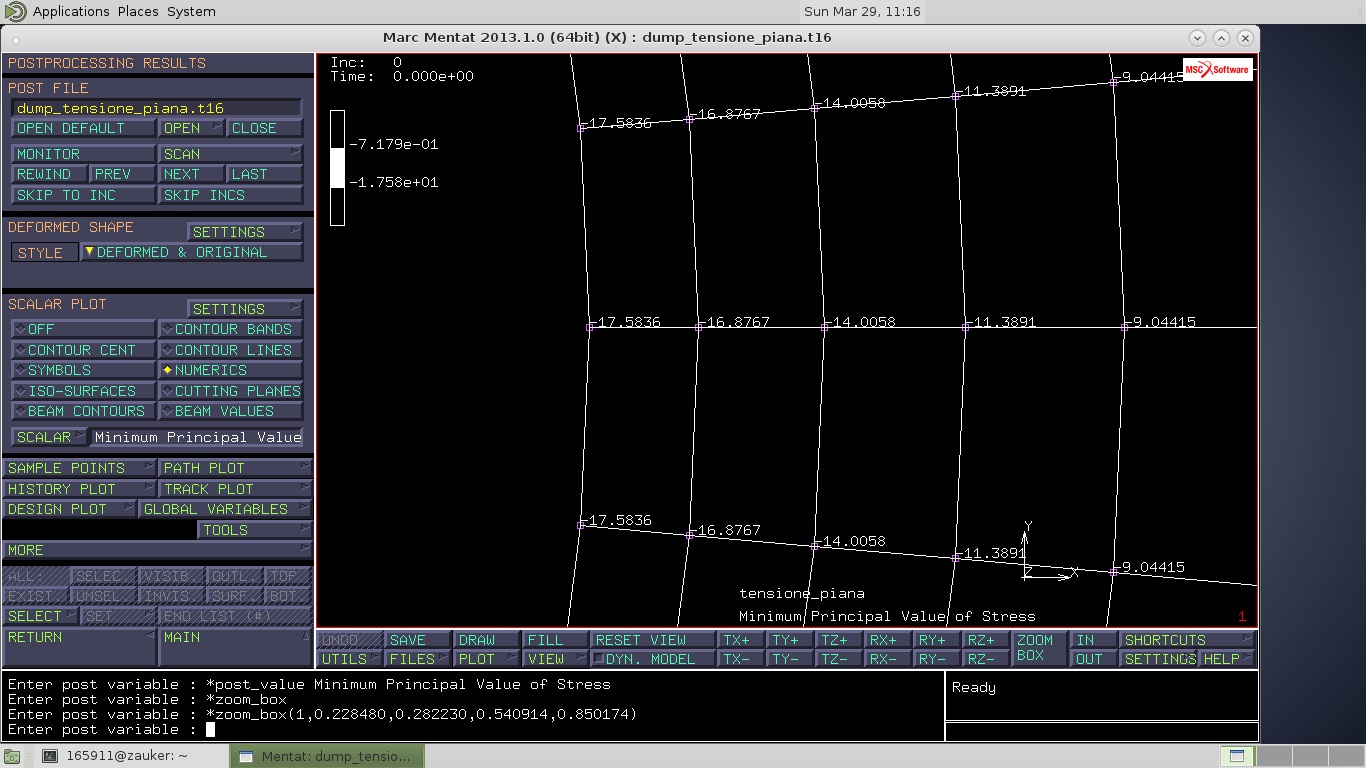Open the Places menu
The width and height of the screenshot is (1366, 768).
(x=138, y=11)
